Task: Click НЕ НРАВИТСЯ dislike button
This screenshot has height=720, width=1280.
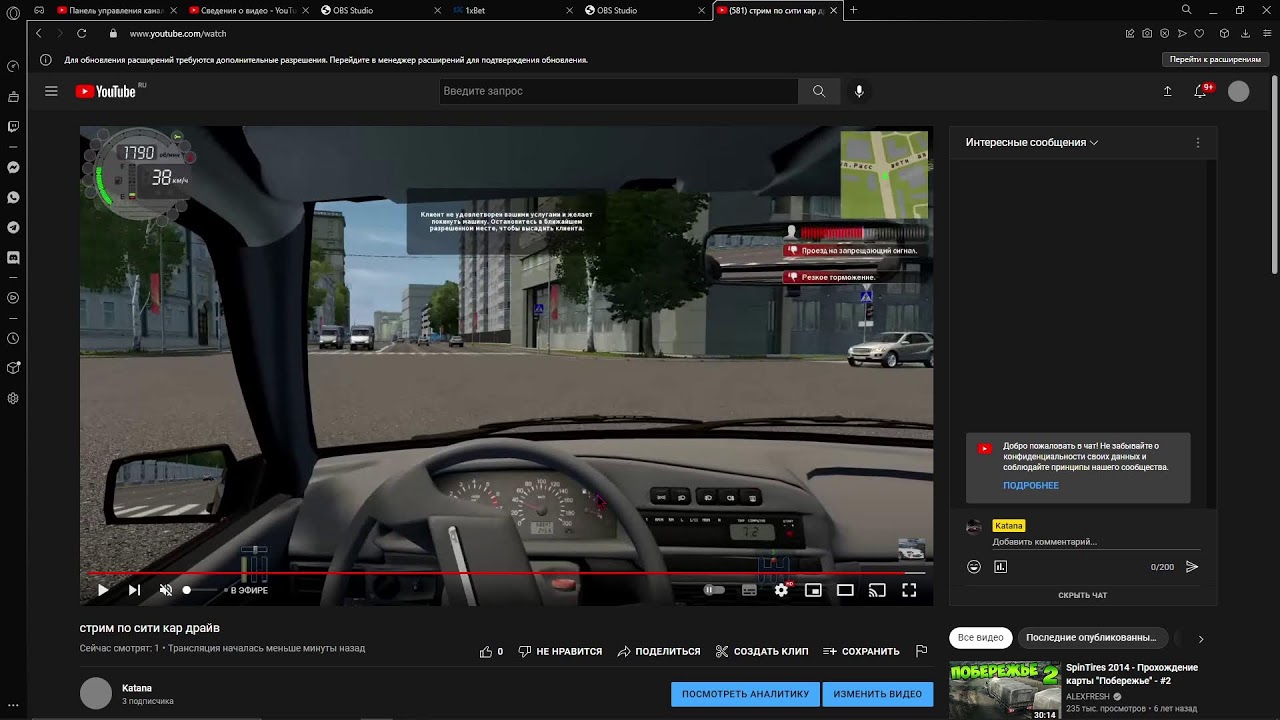Action: [560, 651]
